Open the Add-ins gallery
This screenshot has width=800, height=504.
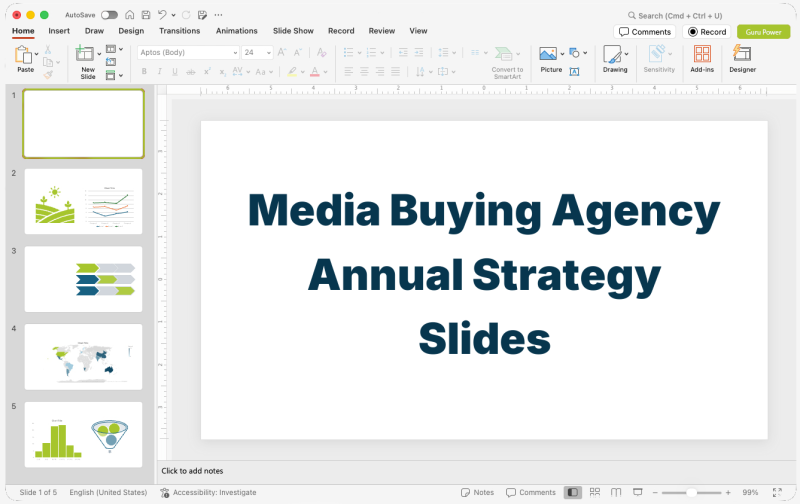pyautogui.click(x=702, y=59)
